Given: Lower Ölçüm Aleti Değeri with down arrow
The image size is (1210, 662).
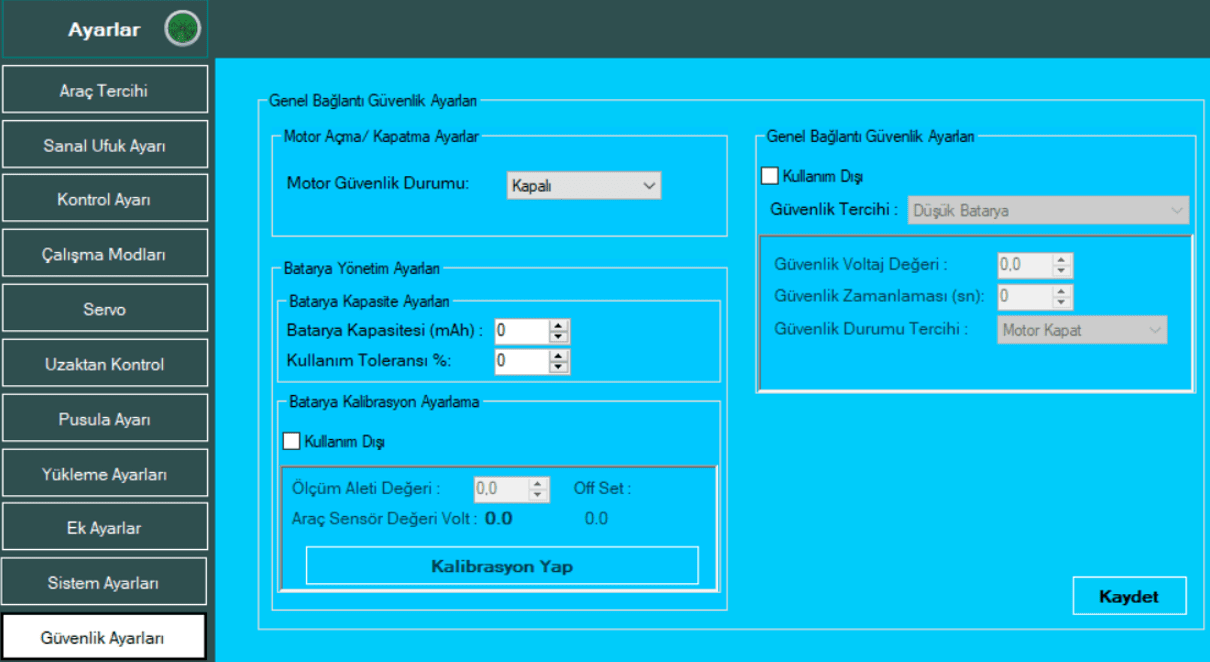Looking at the screenshot, I should click(539, 495).
